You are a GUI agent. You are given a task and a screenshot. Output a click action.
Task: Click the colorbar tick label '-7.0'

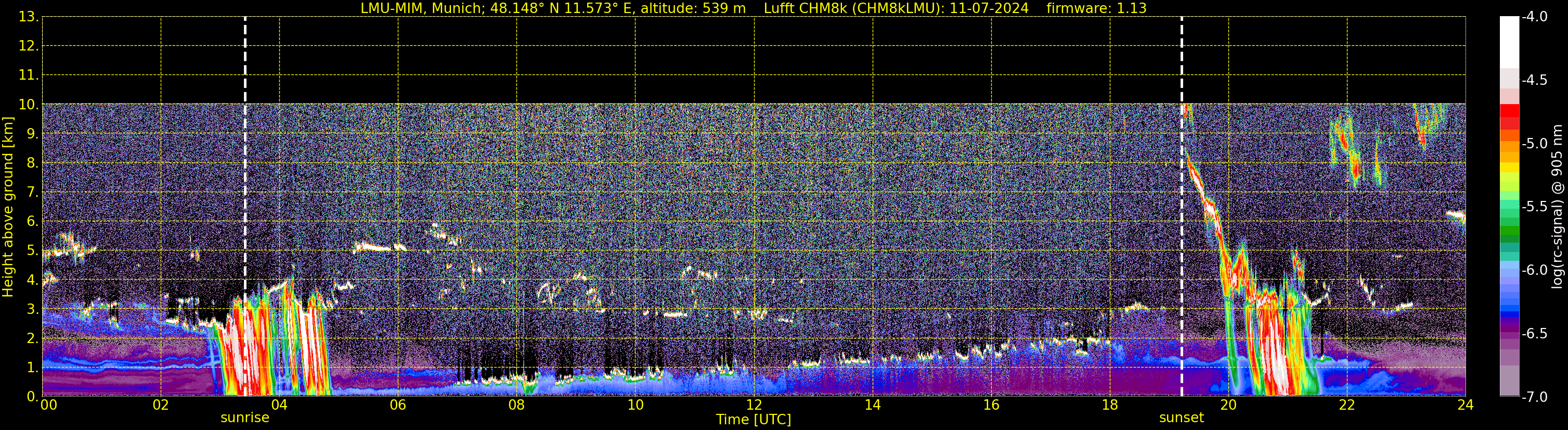click(1535, 397)
